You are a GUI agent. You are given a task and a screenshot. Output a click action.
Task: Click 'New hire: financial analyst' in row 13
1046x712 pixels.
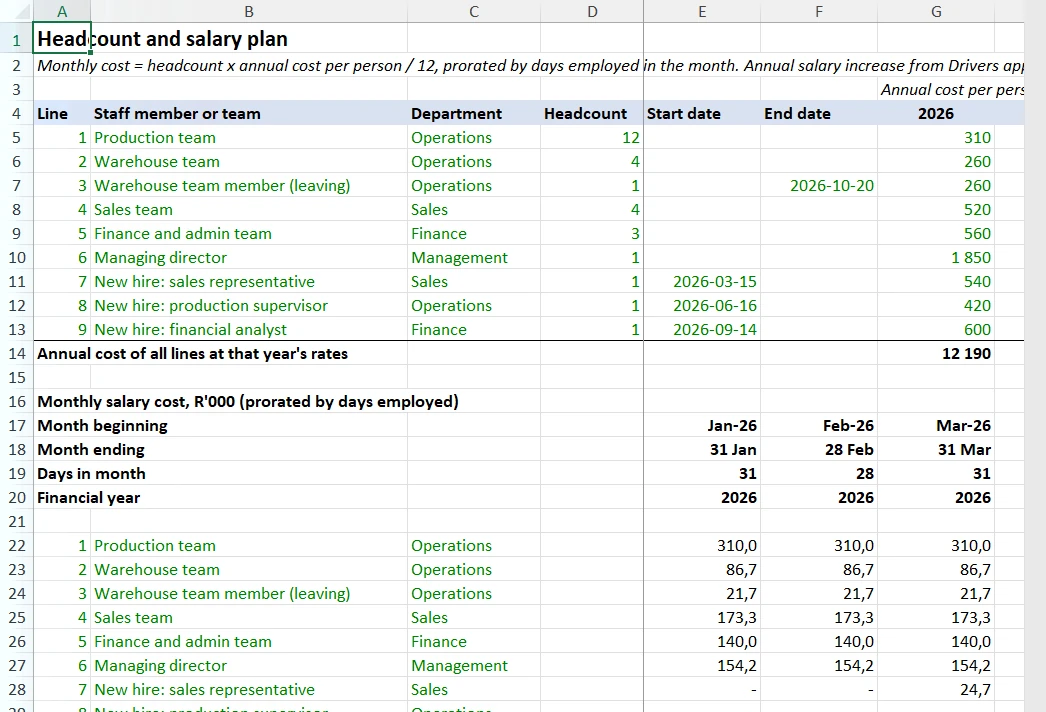pyautogui.click(x=249, y=330)
